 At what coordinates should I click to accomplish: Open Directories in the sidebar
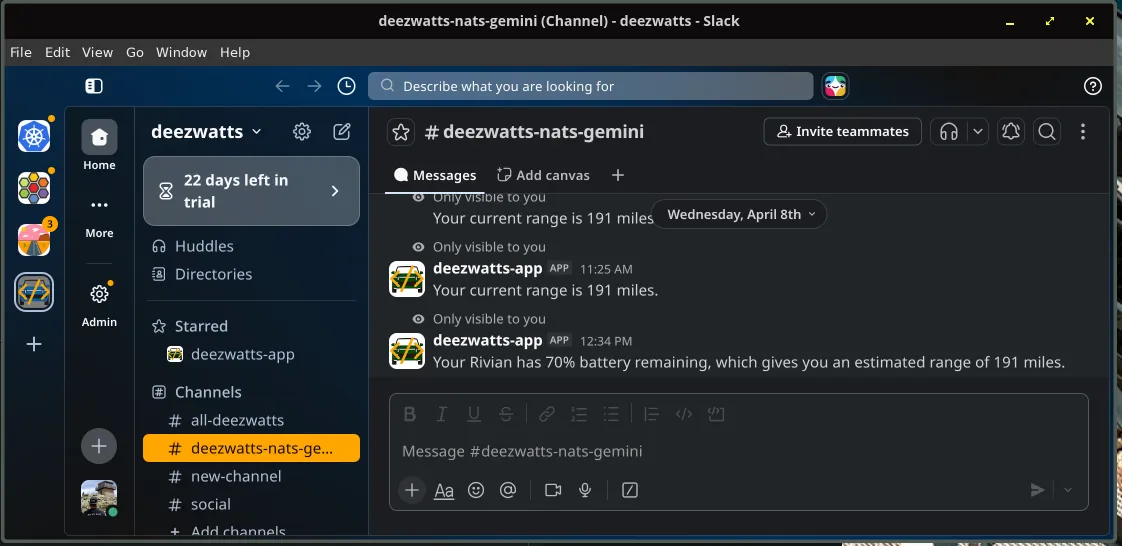click(251, 274)
